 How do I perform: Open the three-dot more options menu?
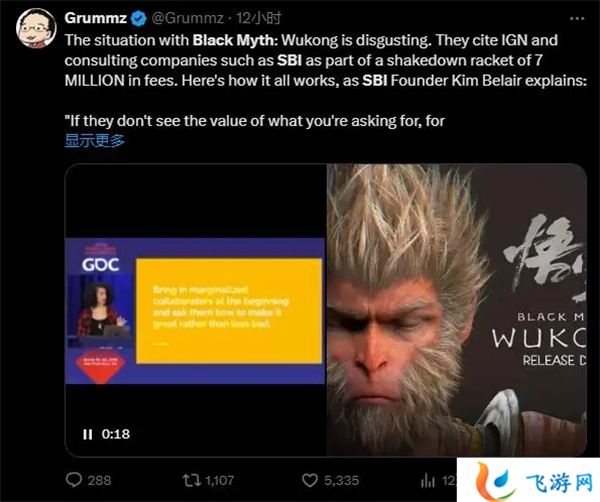click(x=577, y=18)
